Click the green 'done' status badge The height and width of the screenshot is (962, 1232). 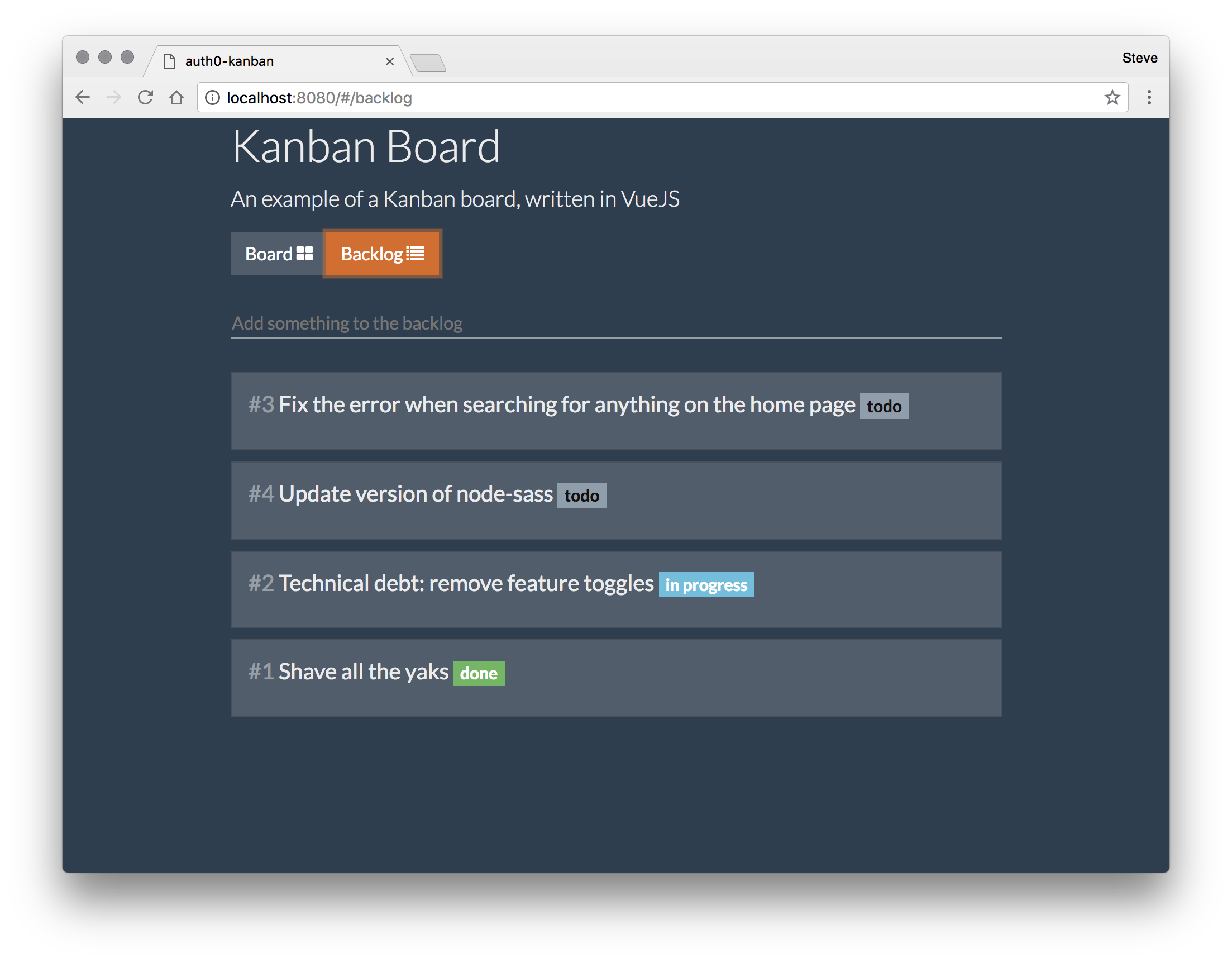coord(479,673)
